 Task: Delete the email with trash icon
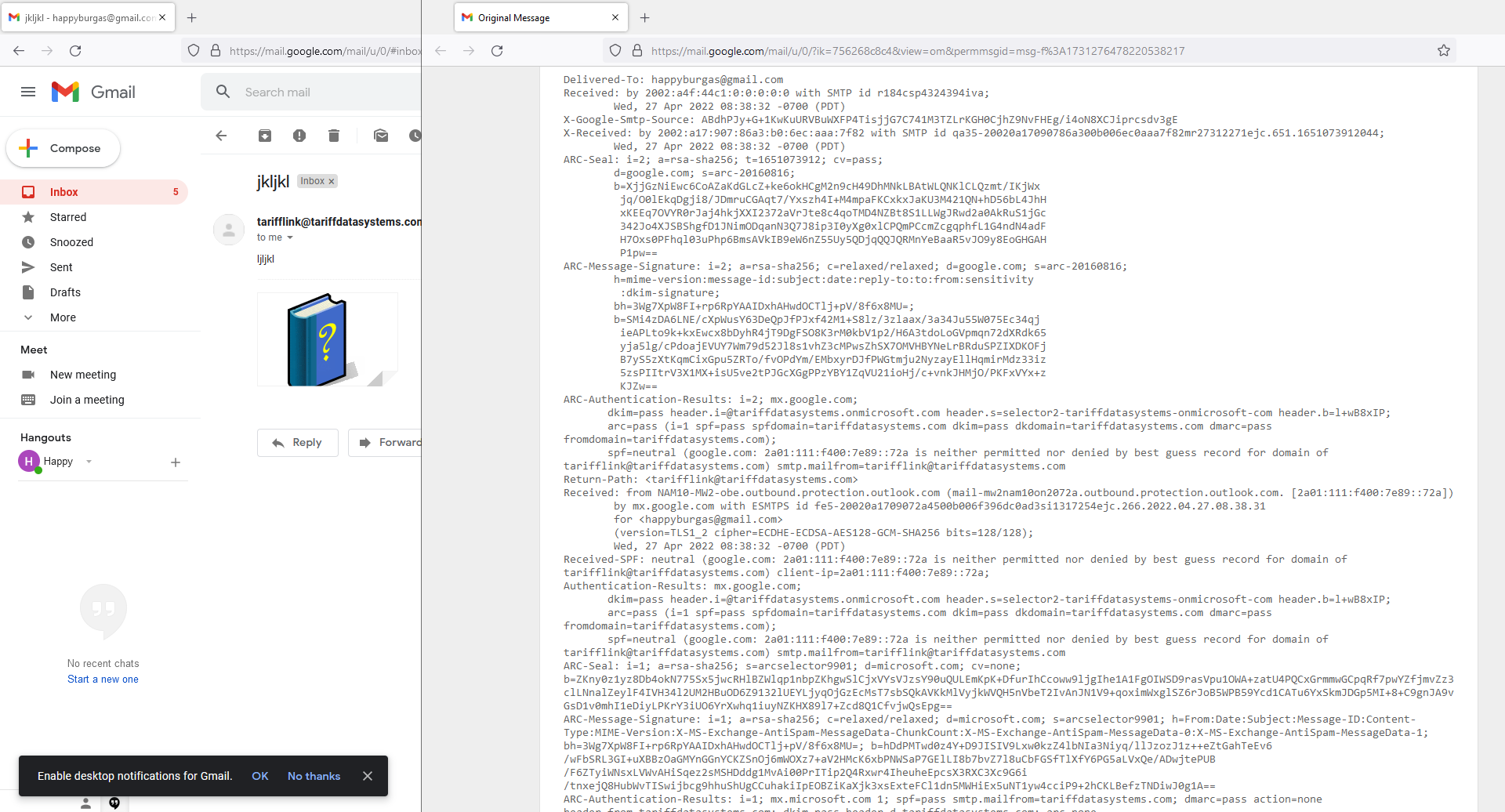[x=334, y=136]
